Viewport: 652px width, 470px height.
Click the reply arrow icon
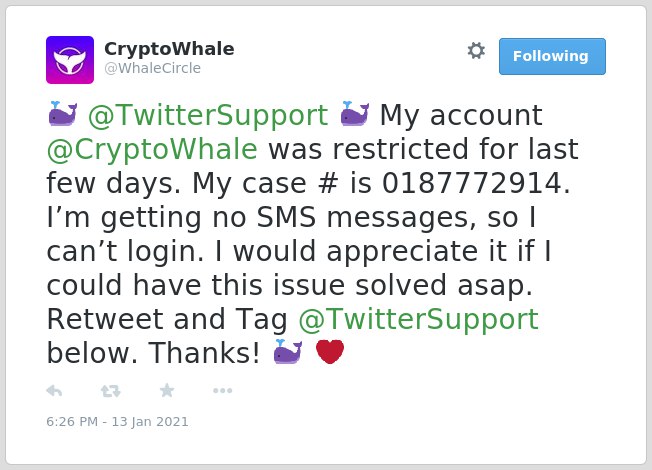[x=54, y=391]
